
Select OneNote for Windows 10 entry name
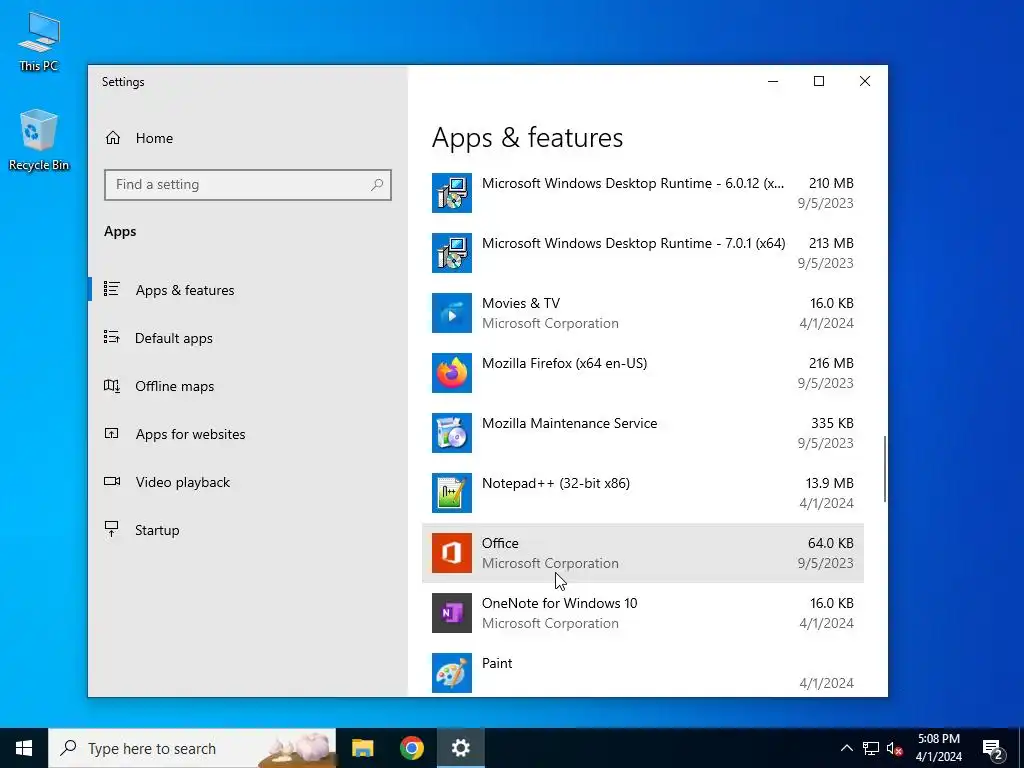point(560,603)
